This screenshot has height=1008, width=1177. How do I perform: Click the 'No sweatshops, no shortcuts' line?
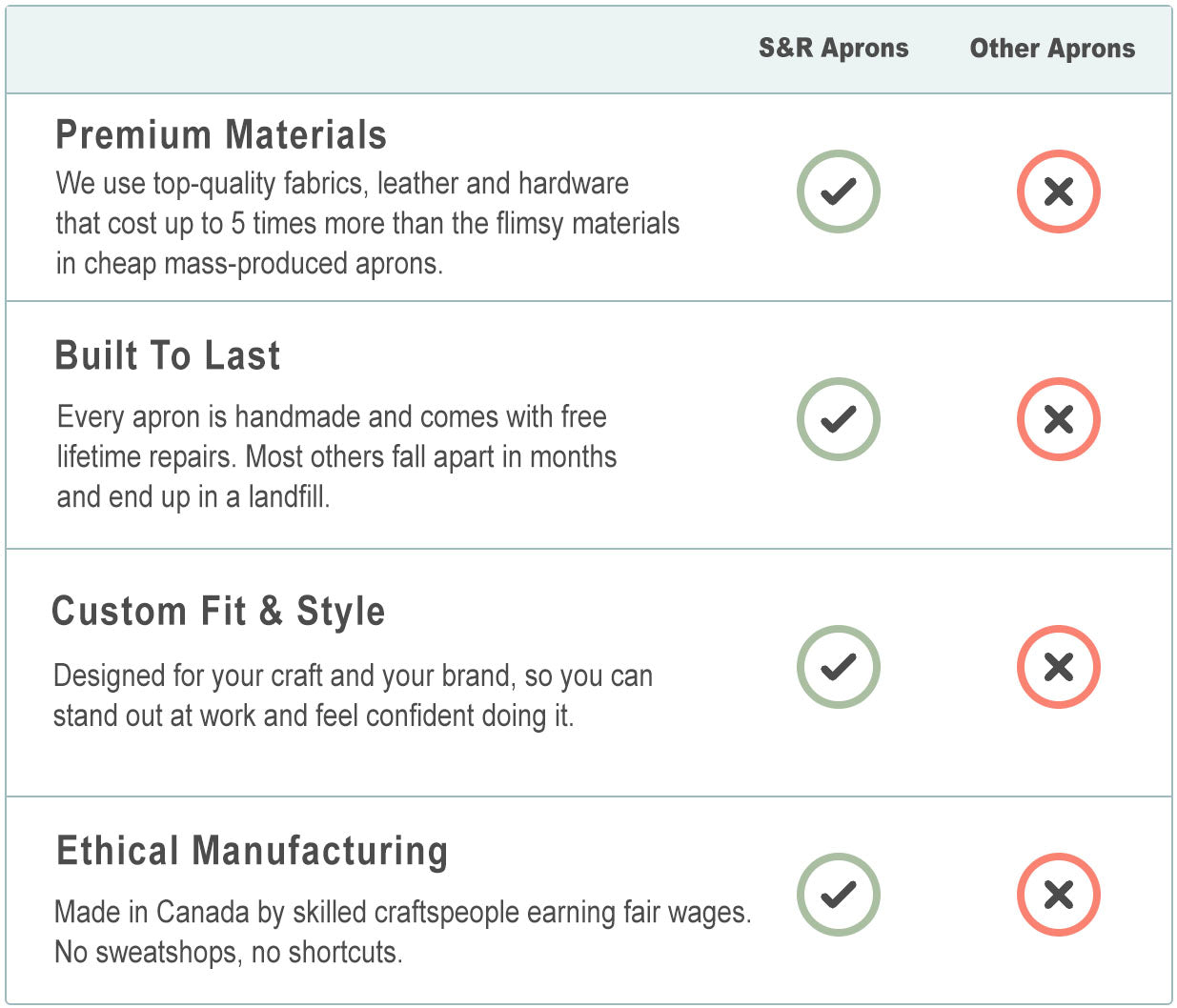229,952
